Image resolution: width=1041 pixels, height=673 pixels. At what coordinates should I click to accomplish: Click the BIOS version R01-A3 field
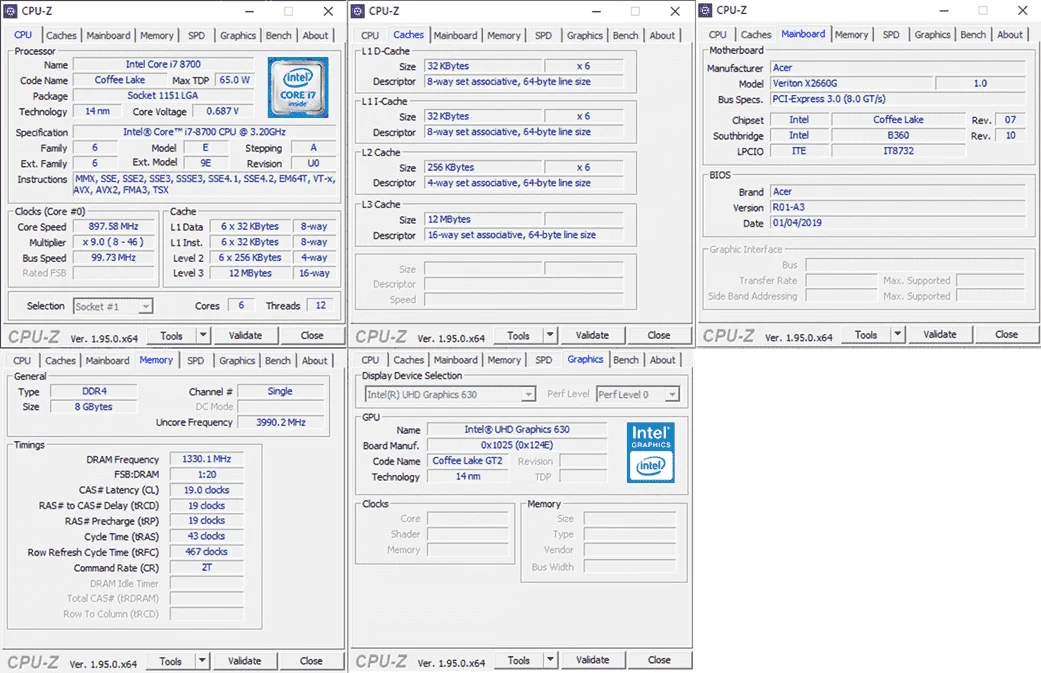(898, 207)
